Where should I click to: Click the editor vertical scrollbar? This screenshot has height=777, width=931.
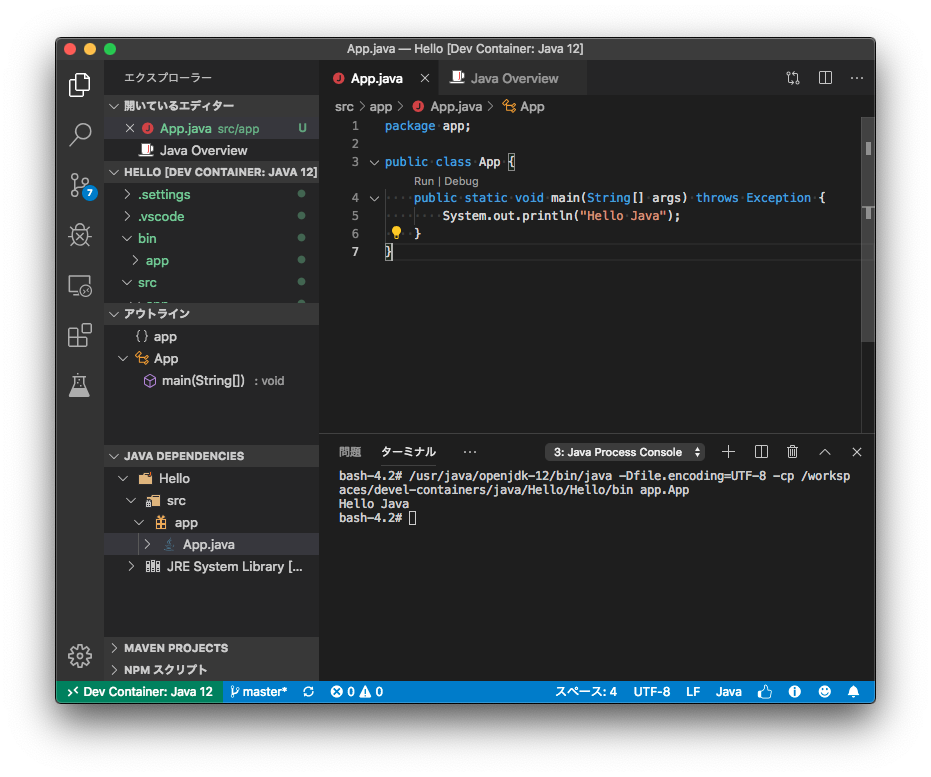[868, 229]
